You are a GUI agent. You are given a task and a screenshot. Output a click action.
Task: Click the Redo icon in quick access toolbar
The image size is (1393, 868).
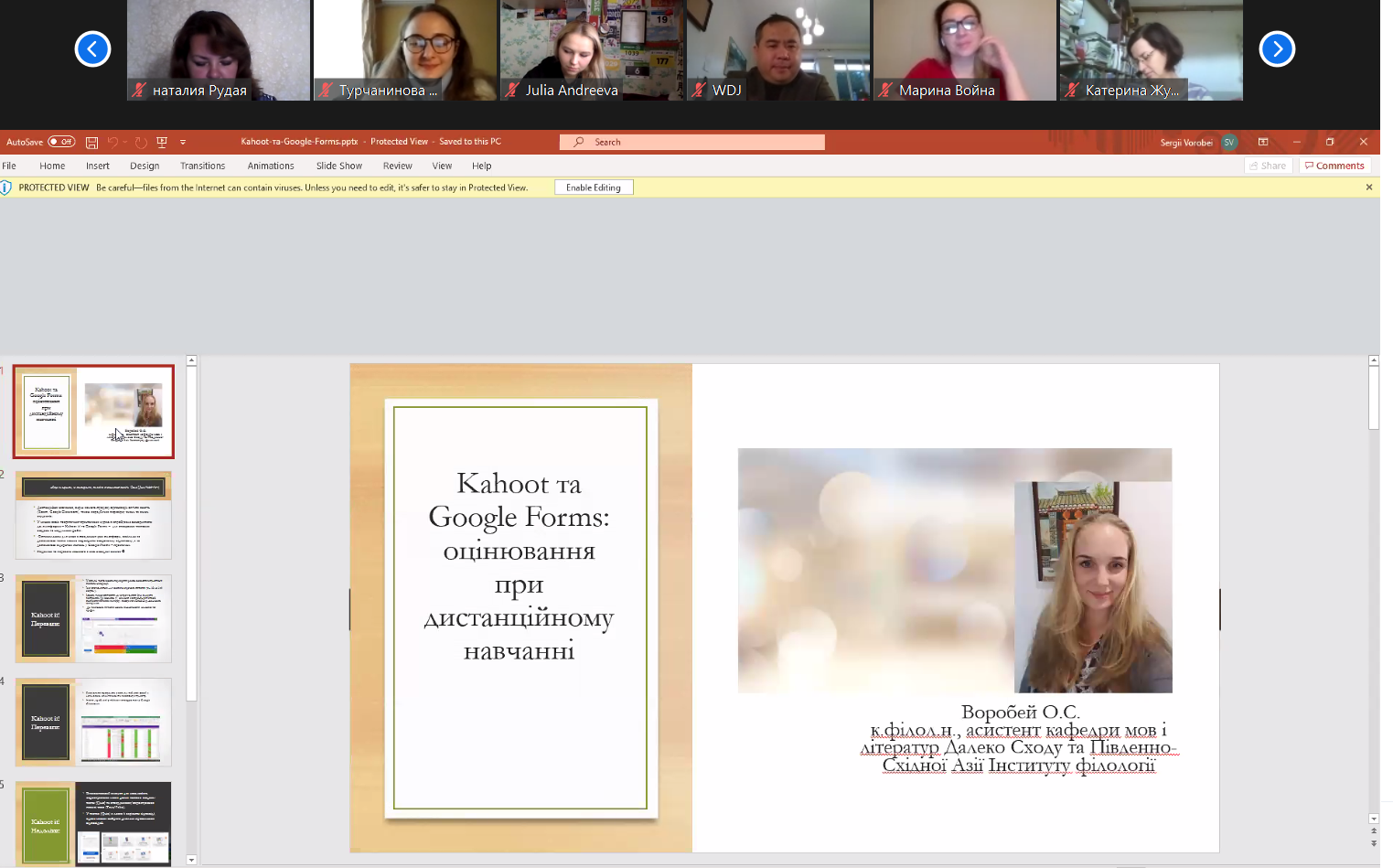[141, 142]
